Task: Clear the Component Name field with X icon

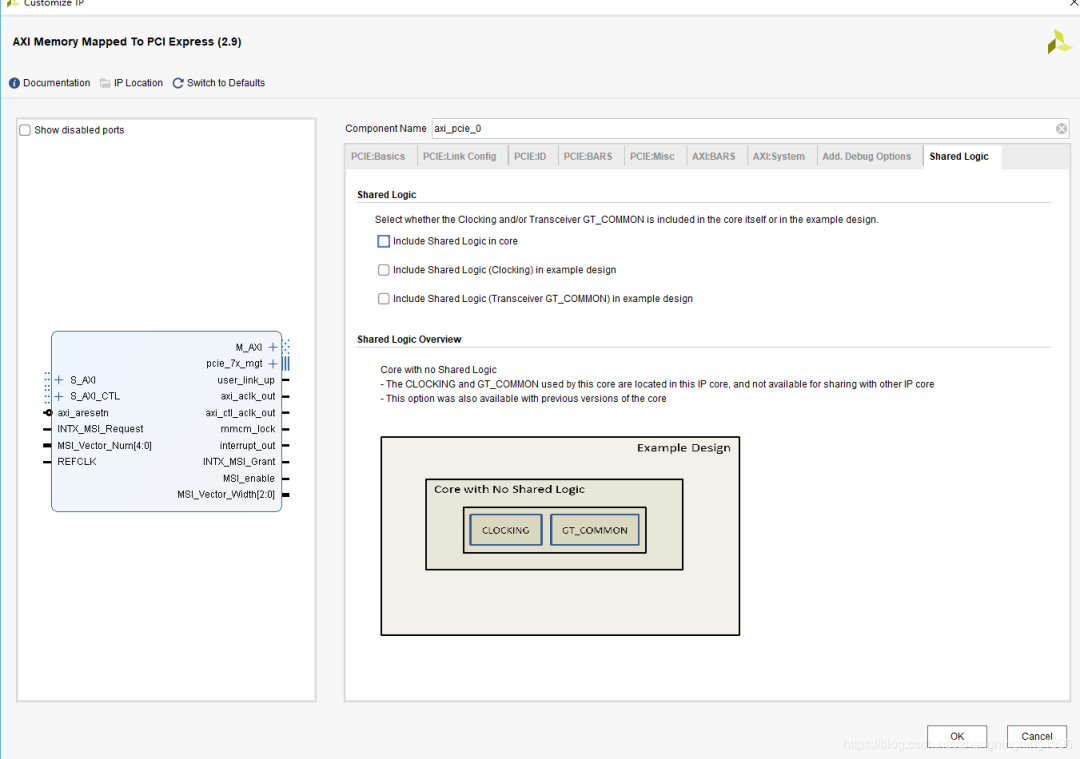Action: pyautogui.click(x=1061, y=129)
